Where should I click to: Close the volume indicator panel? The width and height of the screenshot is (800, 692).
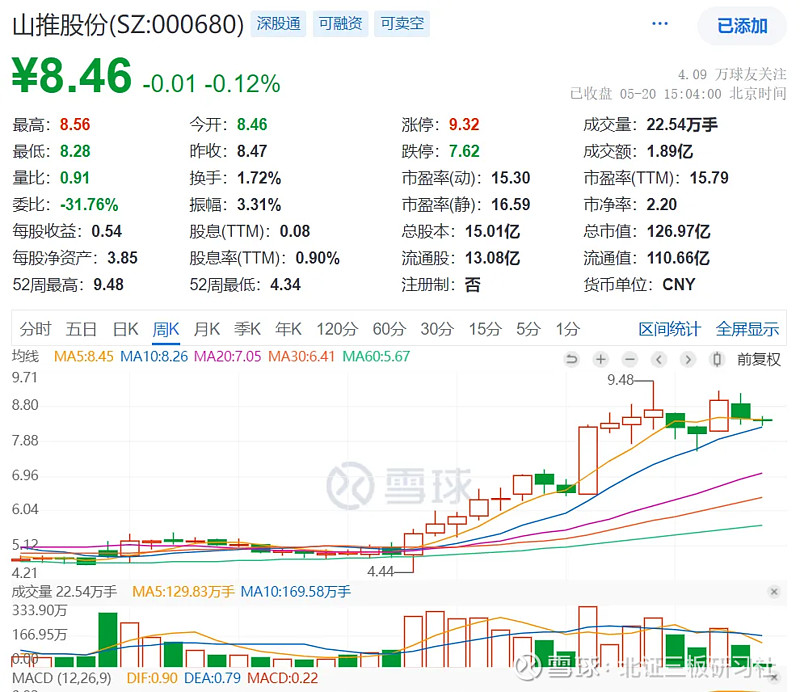point(774,591)
